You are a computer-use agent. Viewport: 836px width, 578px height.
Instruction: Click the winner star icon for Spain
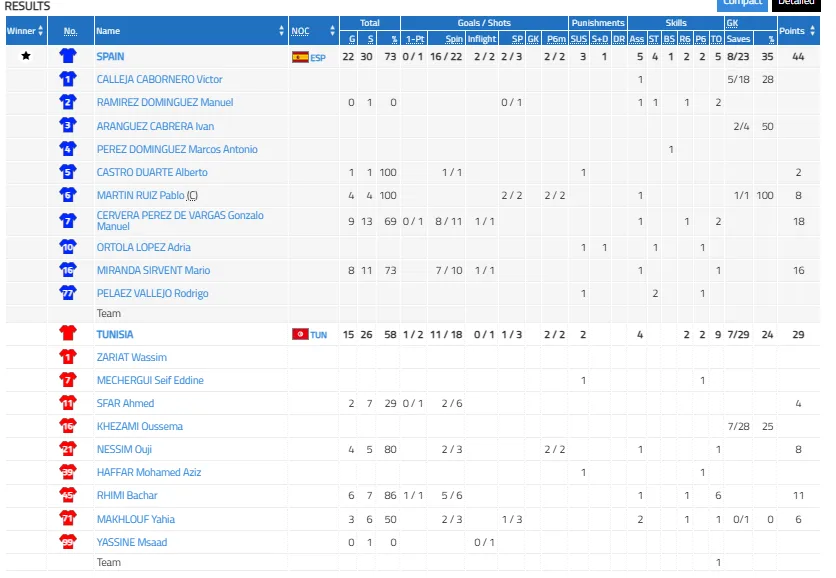[x=26, y=57]
